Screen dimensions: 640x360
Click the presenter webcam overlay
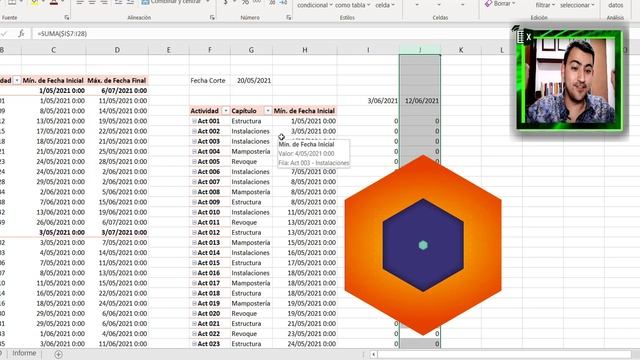pyautogui.click(x=570, y=80)
